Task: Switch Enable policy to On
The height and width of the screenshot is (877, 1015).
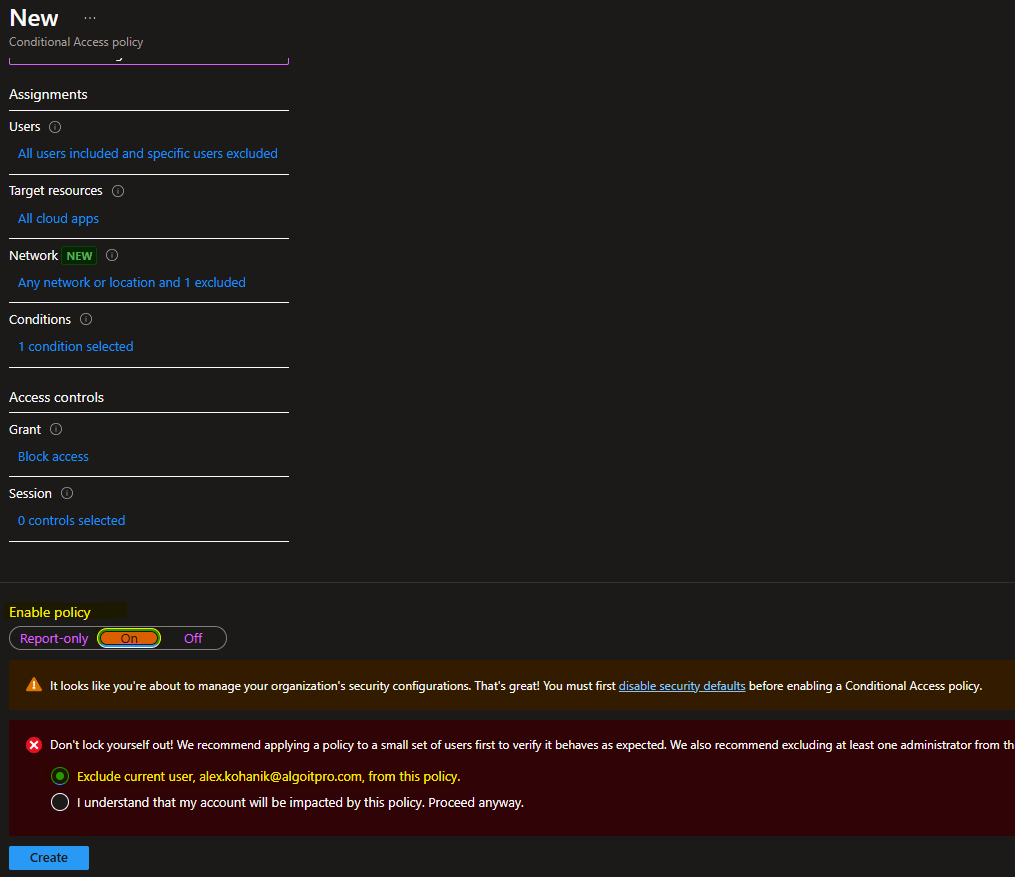Action: pyautogui.click(x=129, y=638)
